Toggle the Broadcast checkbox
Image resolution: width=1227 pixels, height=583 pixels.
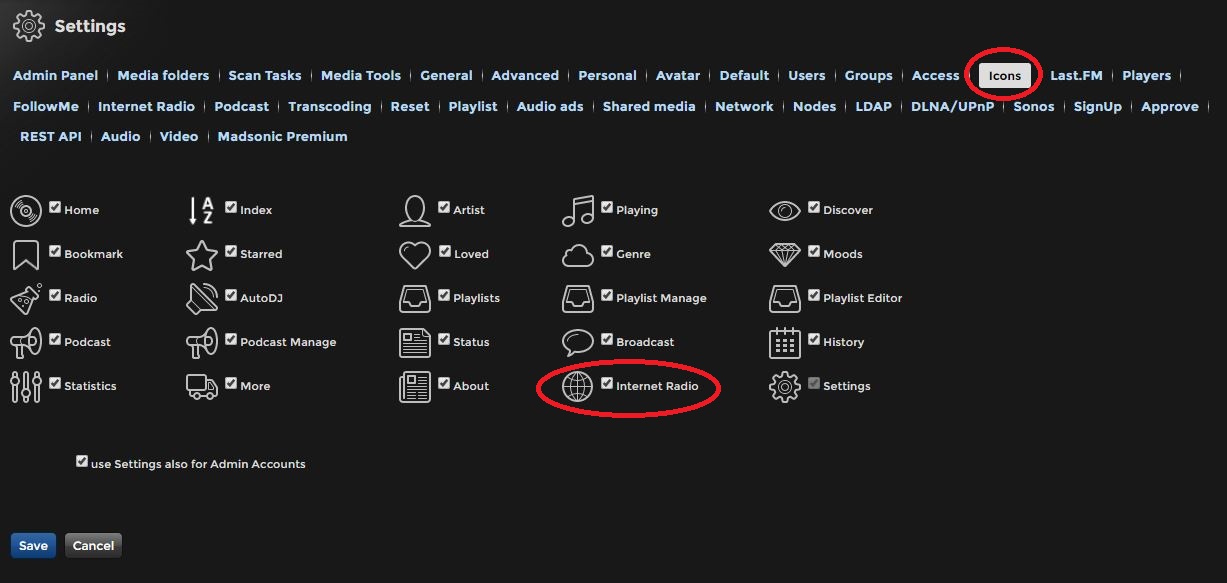607,340
